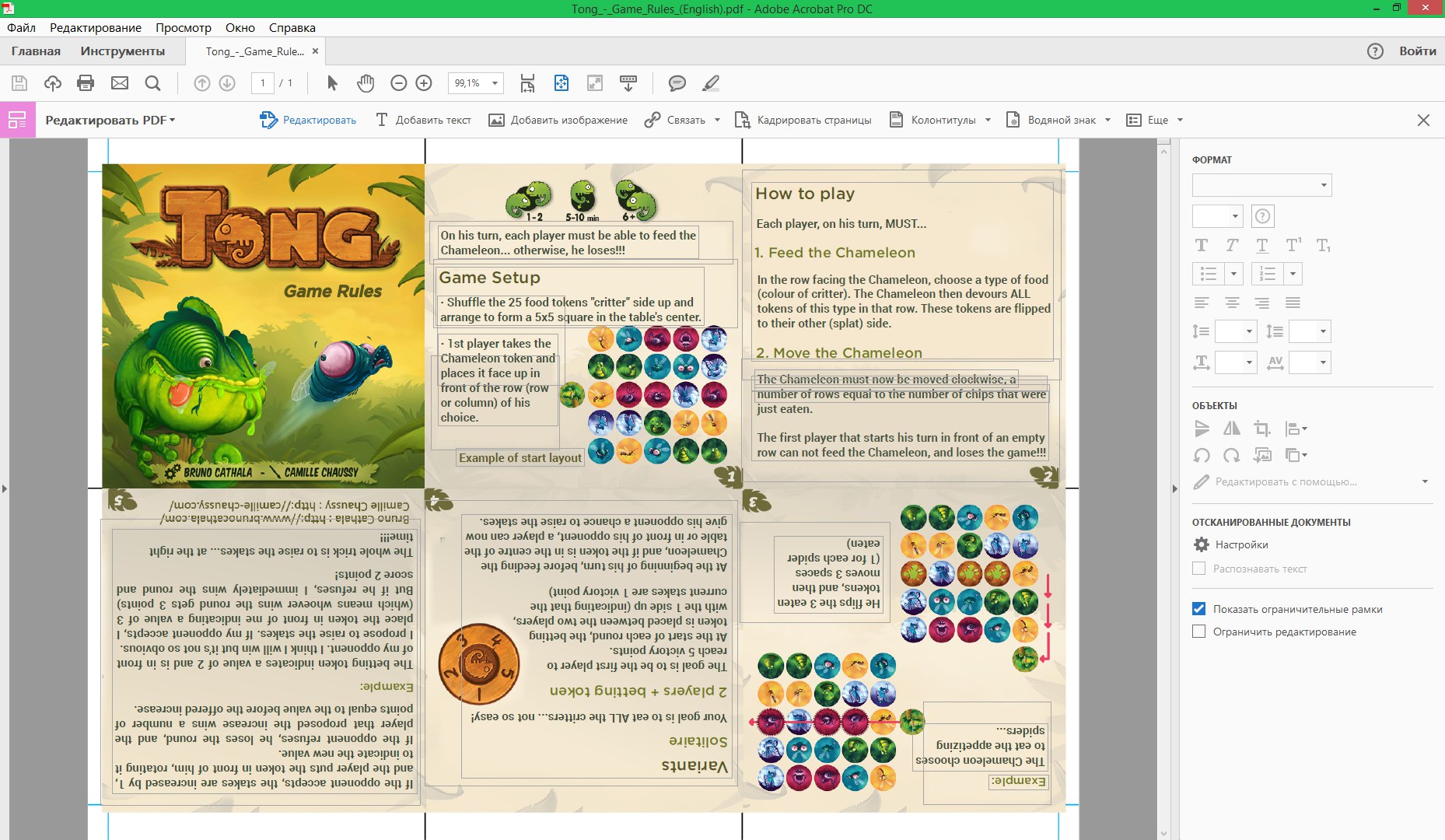
Task: Click 'Кадрировать страницы' button
Action: click(803, 120)
